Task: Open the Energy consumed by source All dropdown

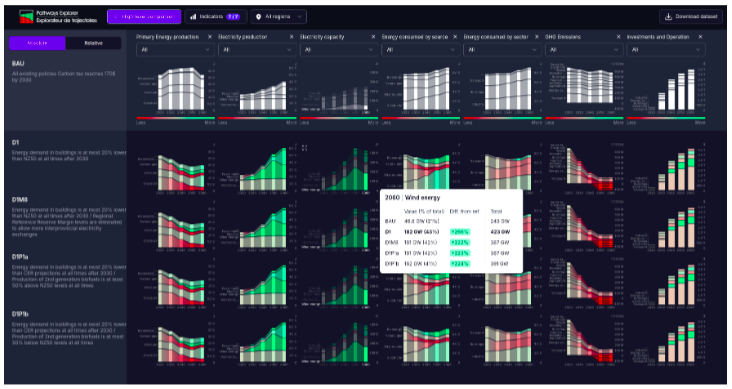Action: click(421, 50)
